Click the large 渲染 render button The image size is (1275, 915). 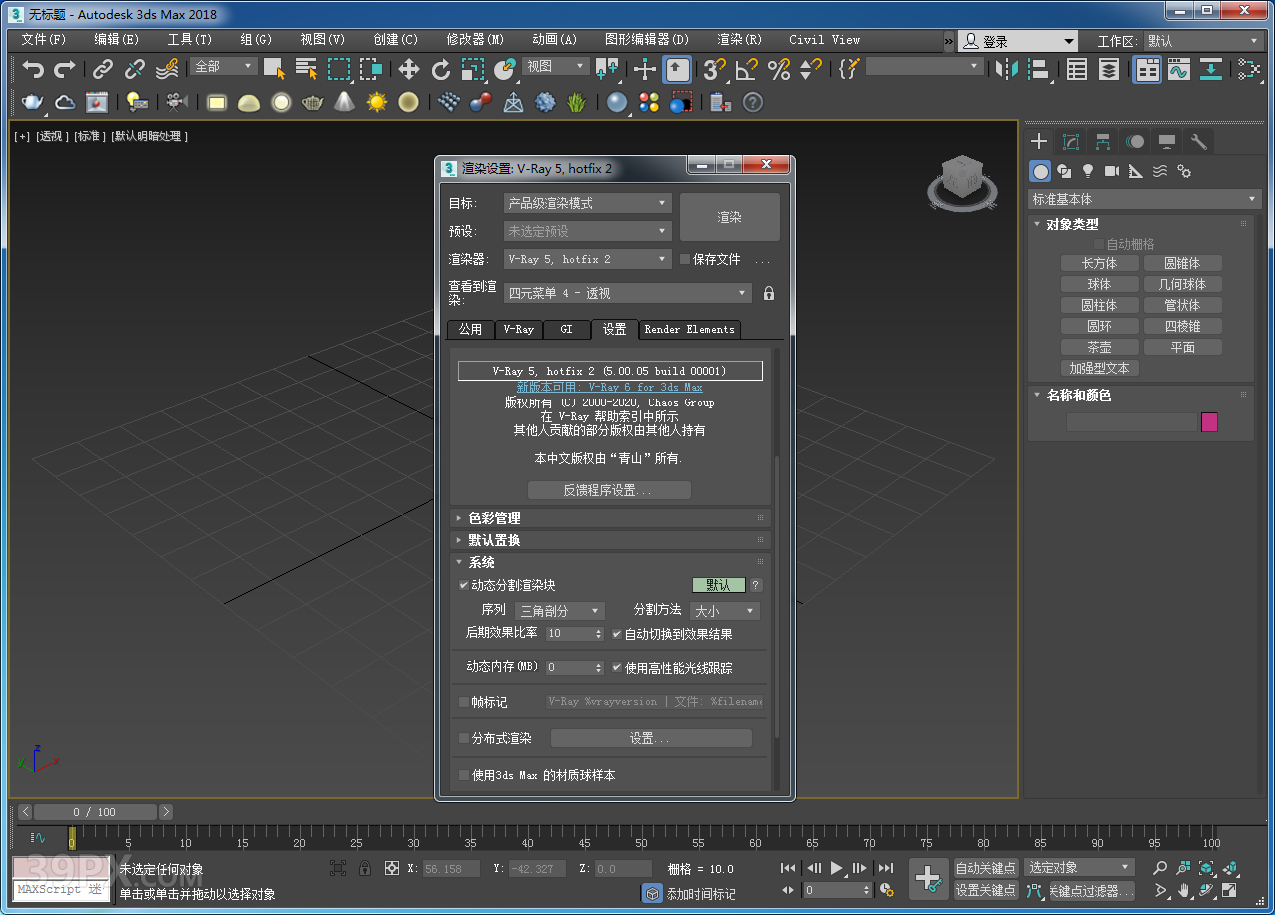point(730,217)
